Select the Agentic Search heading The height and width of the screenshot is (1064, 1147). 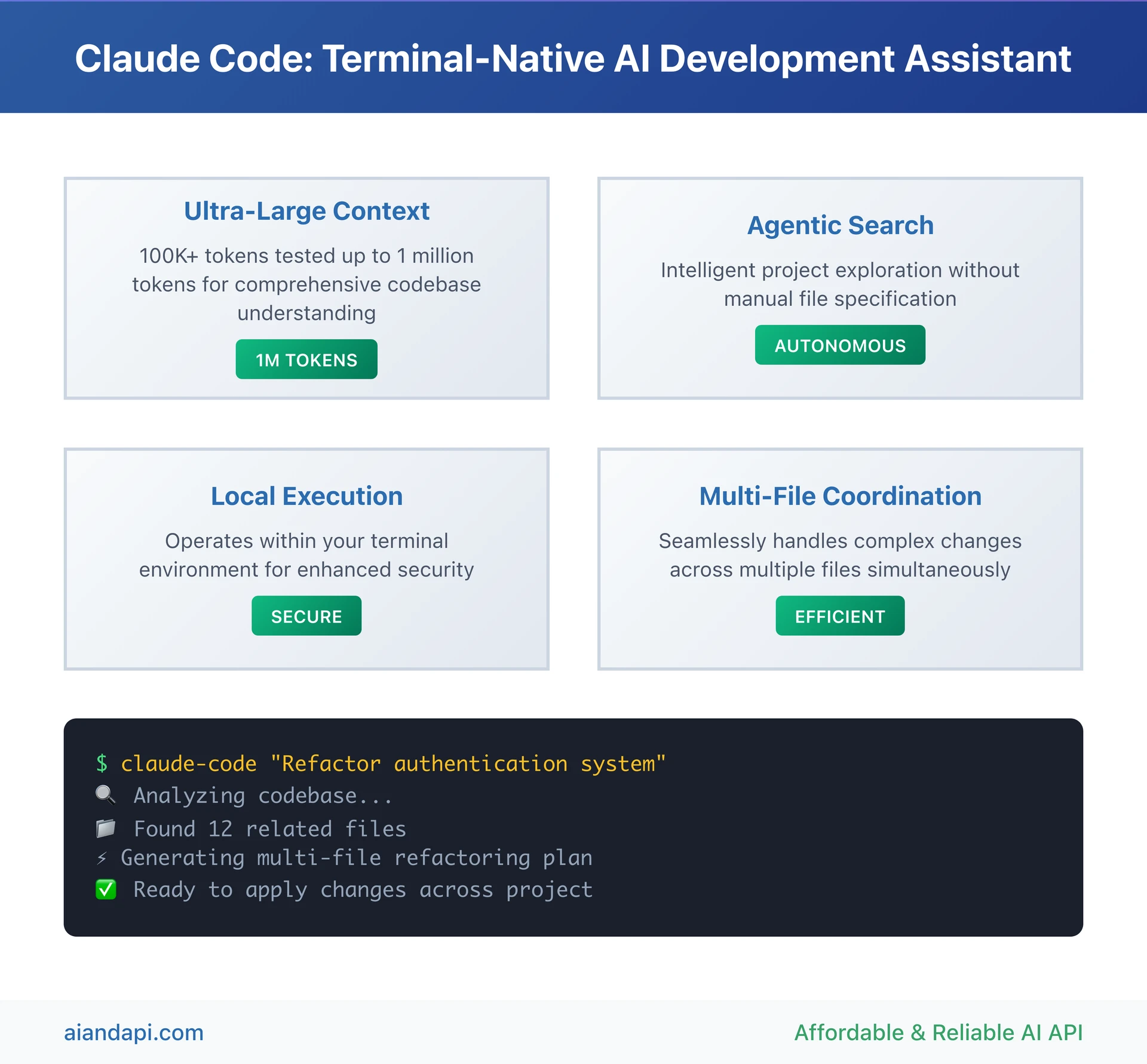tap(840, 225)
